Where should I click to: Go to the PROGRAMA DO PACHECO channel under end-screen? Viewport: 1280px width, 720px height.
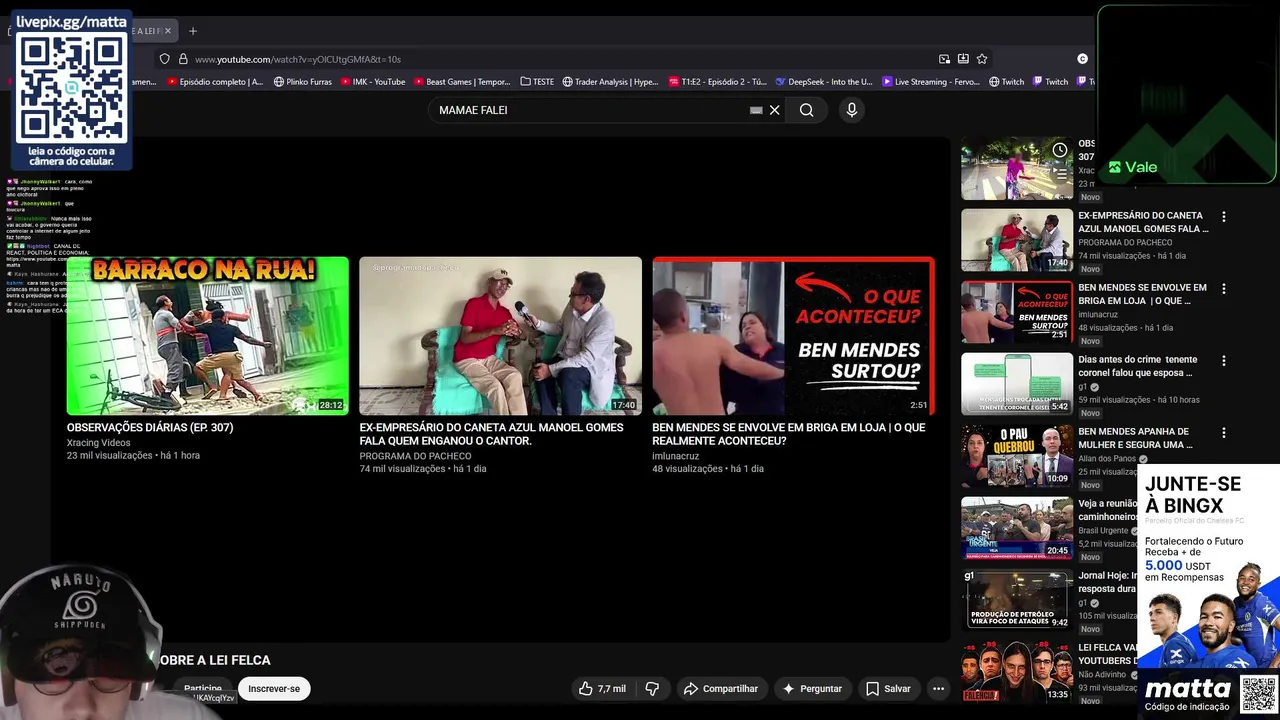click(415, 456)
